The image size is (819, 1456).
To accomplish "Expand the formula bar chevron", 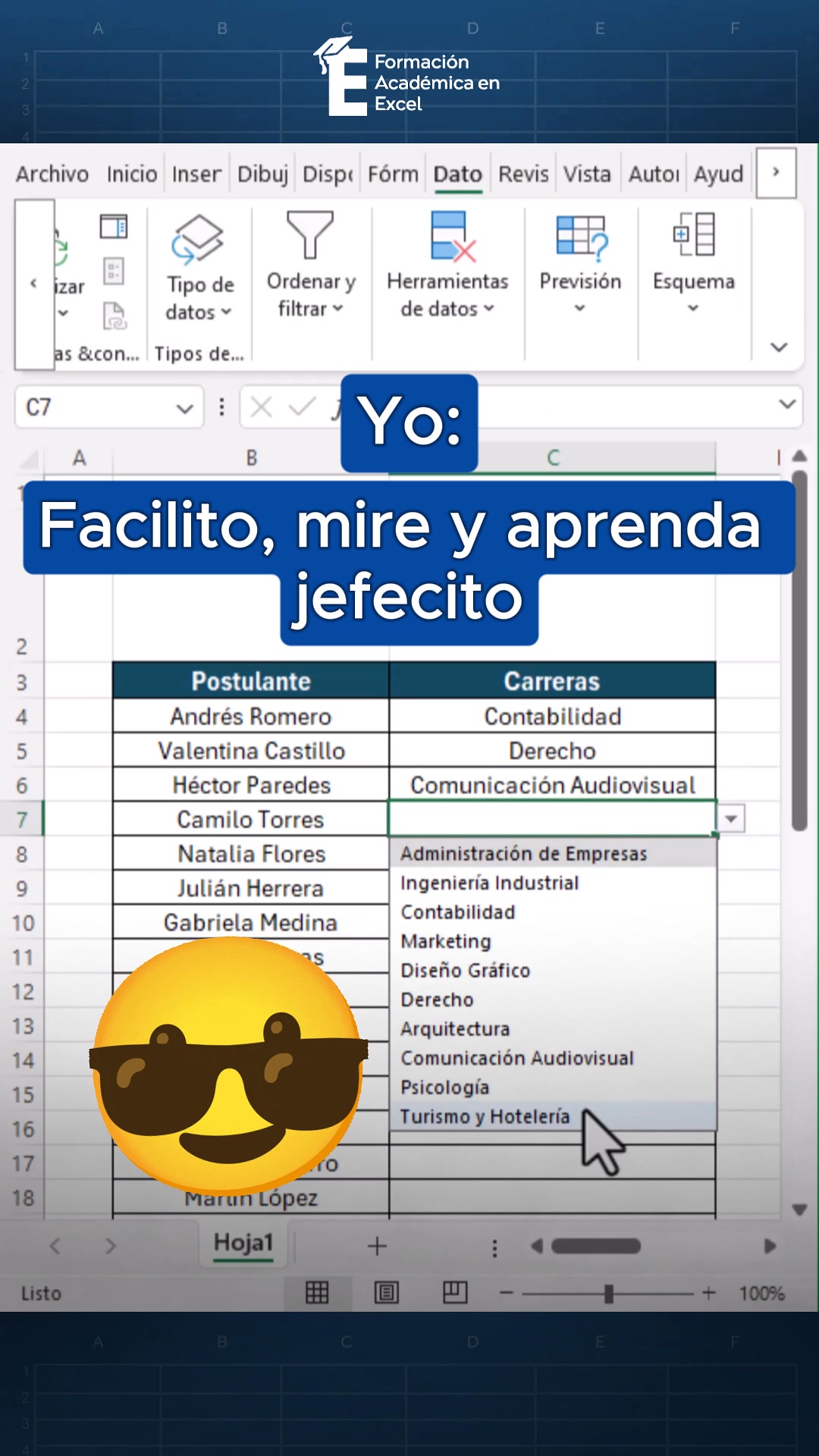I will tap(787, 404).
